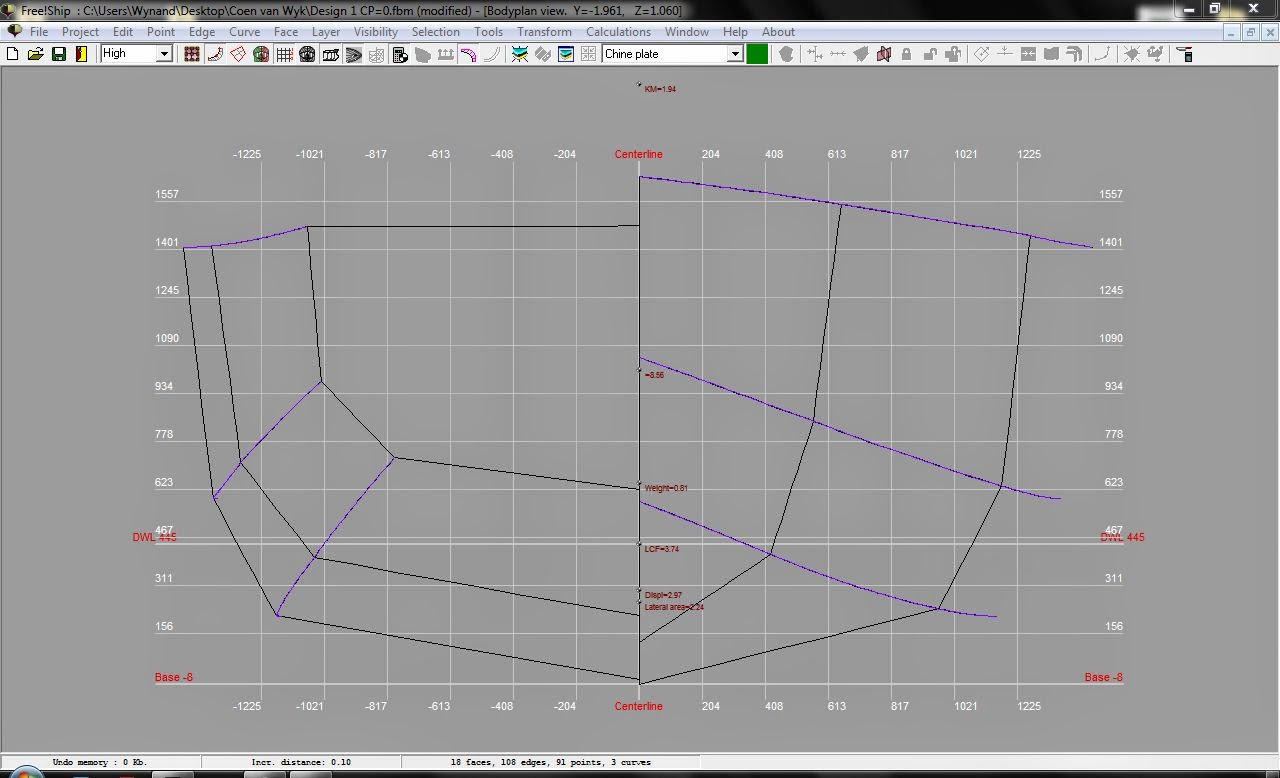Open the Calculations menu

click(618, 32)
